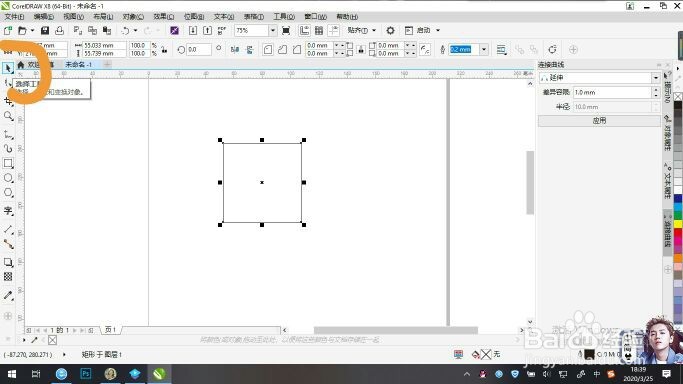Viewport: 683px width, 384px height.
Task: Toggle the Show Grid button
Action: [x=319, y=30]
